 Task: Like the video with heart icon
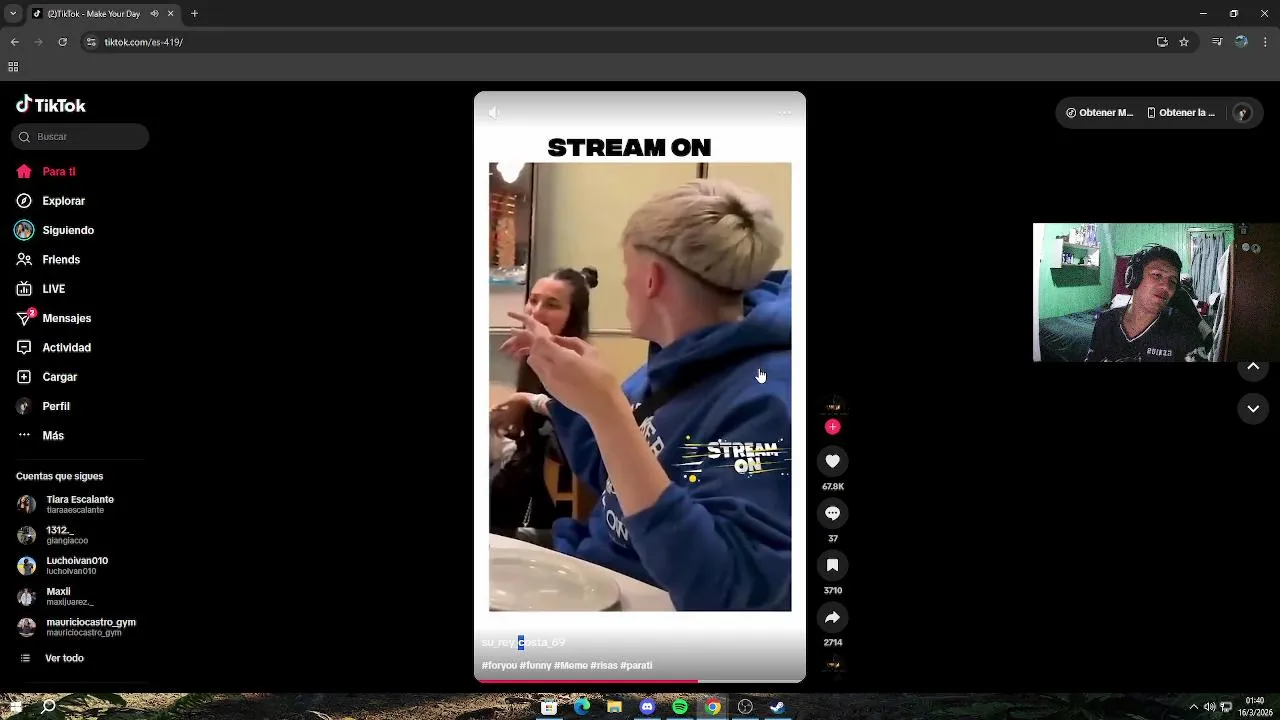point(832,461)
